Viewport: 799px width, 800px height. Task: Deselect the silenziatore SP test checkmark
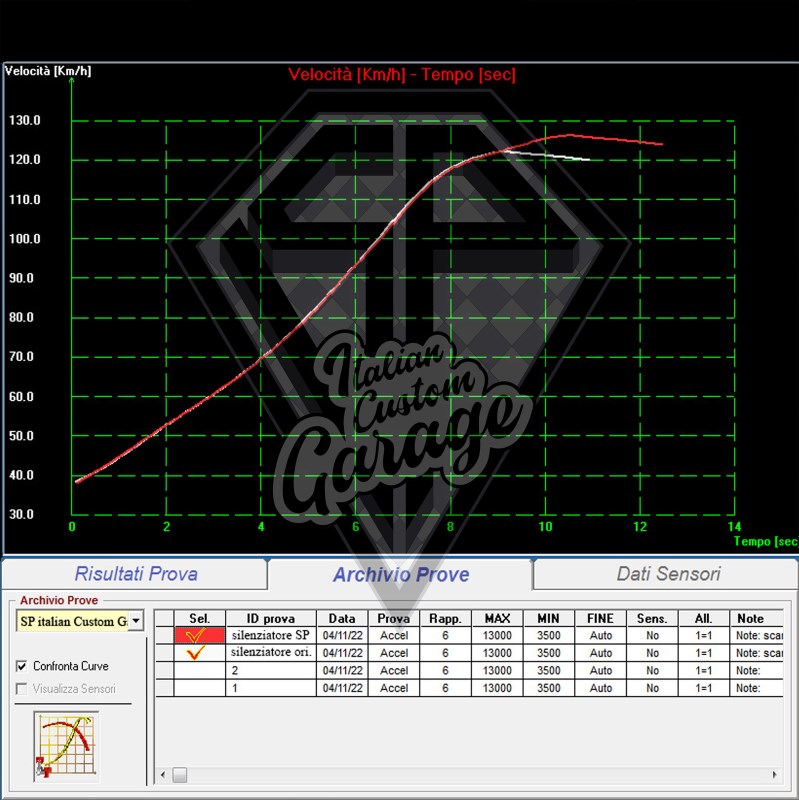(199, 635)
